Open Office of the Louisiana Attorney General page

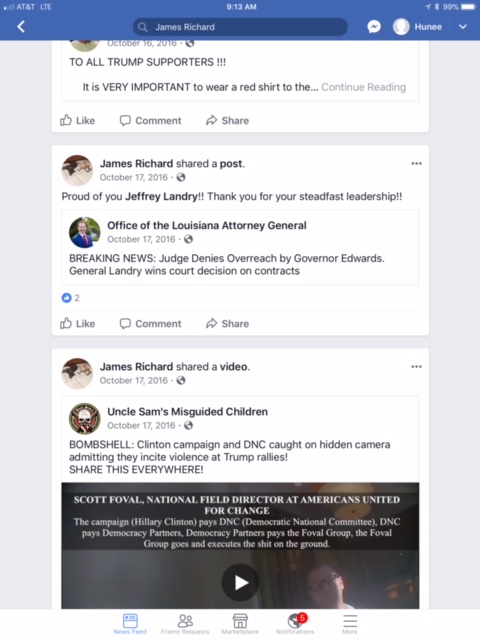pos(207,225)
